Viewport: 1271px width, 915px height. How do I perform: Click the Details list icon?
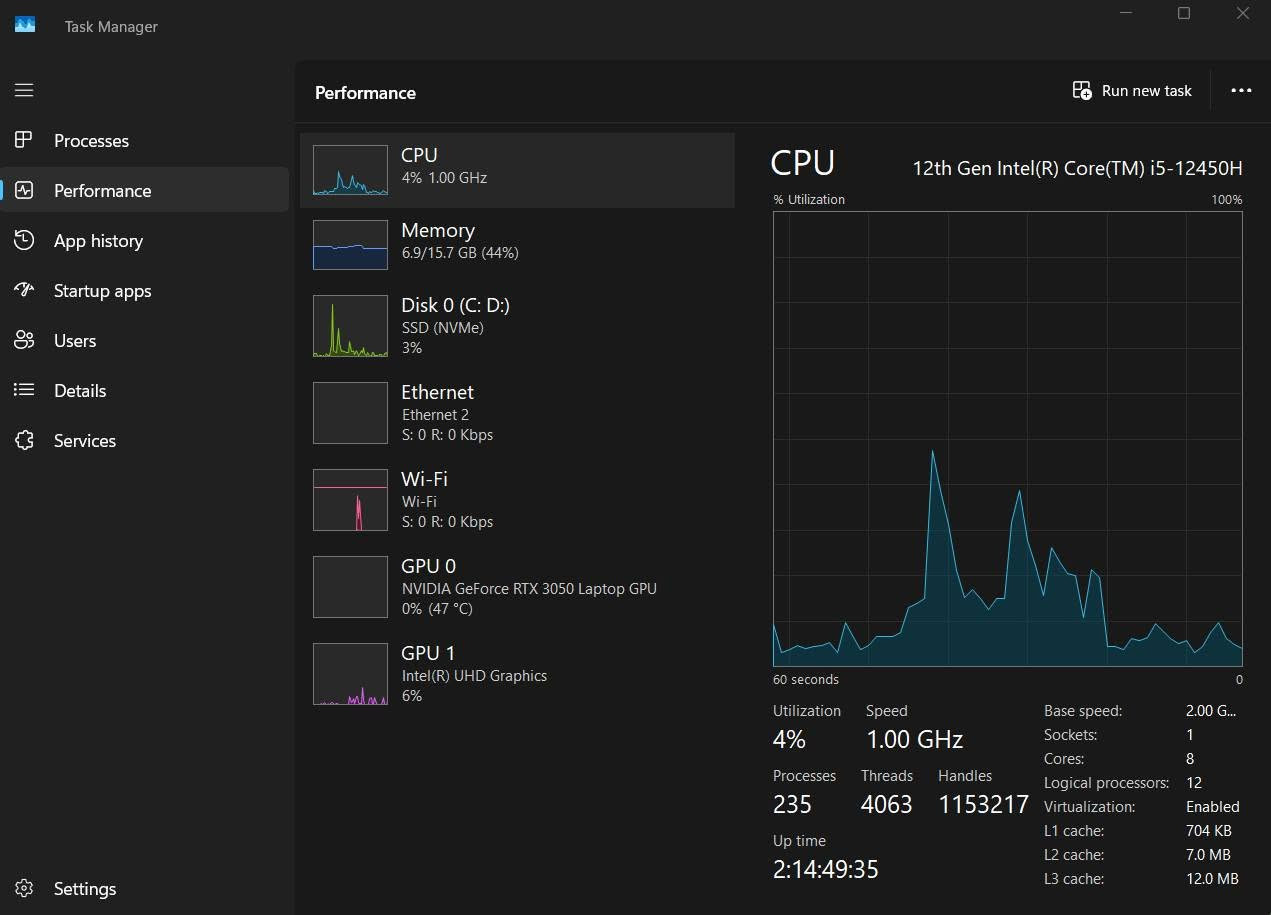point(24,390)
